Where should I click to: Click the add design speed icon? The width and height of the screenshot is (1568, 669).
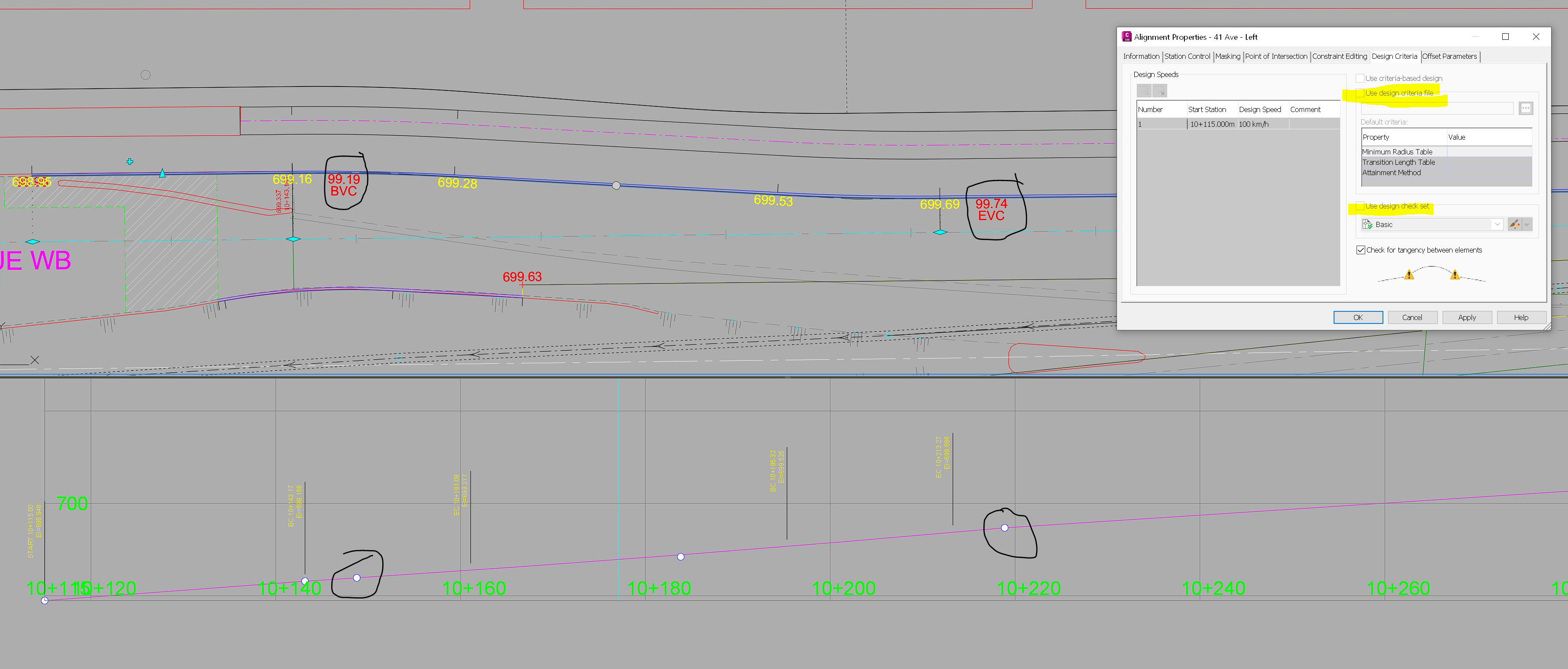pos(1144,91)
